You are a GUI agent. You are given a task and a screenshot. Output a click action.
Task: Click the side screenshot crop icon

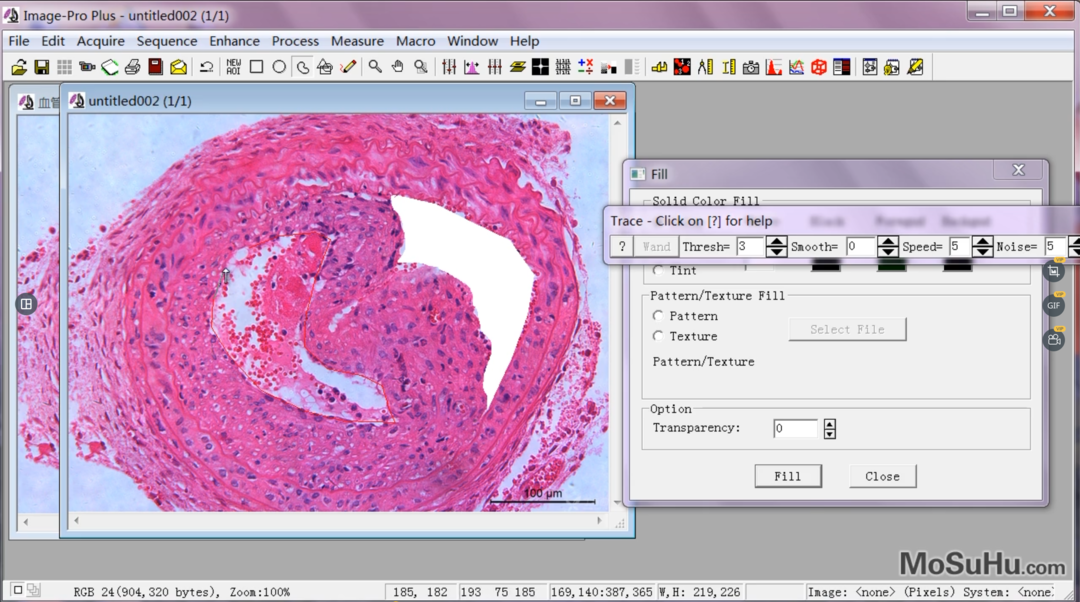tap(1055, 271)
